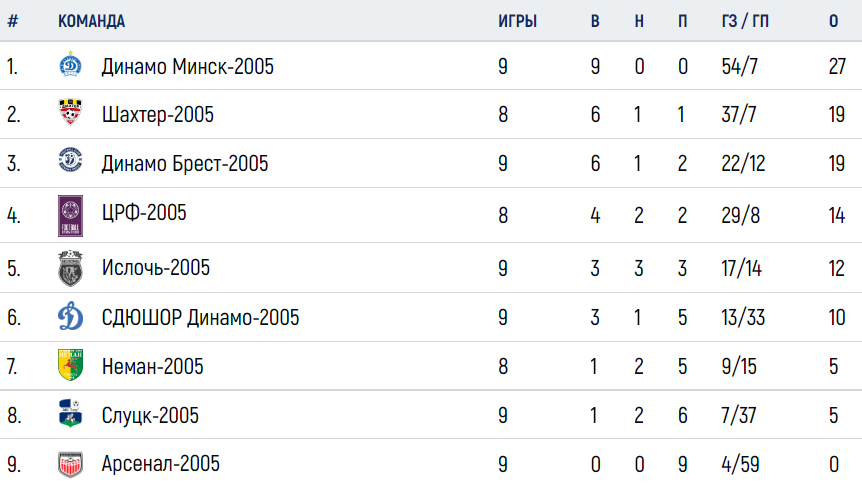Sort table by the ИГРЫ column header
Image resolution: width=862 pixels, height=485 pixels.
click(x=517, y=21)
